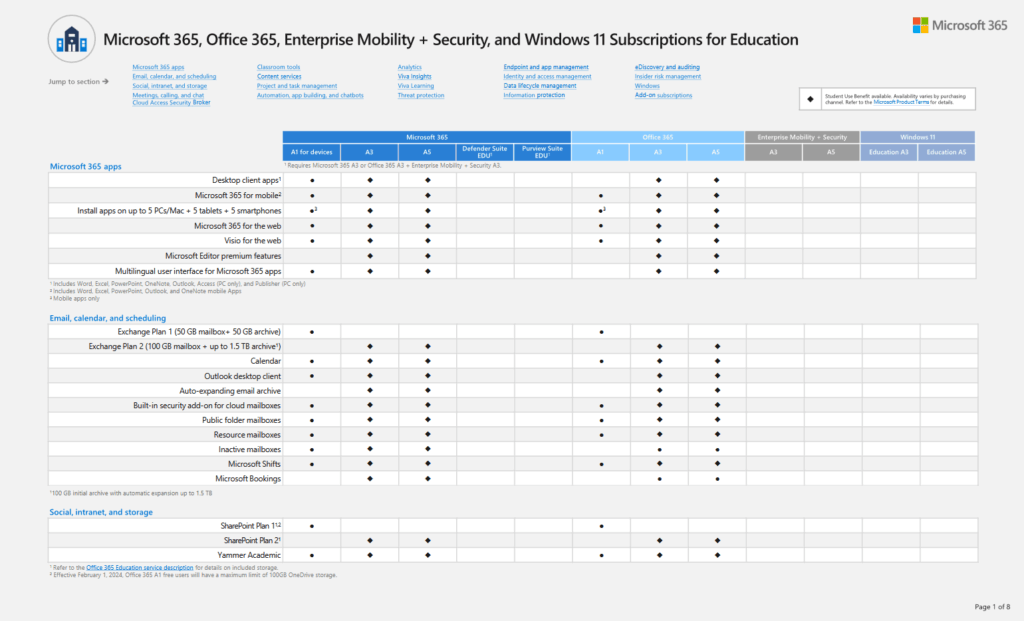Screen dimensions: 1024x621
Task: Click the Windows 11 table group header
Action: [x=918, y=137]
